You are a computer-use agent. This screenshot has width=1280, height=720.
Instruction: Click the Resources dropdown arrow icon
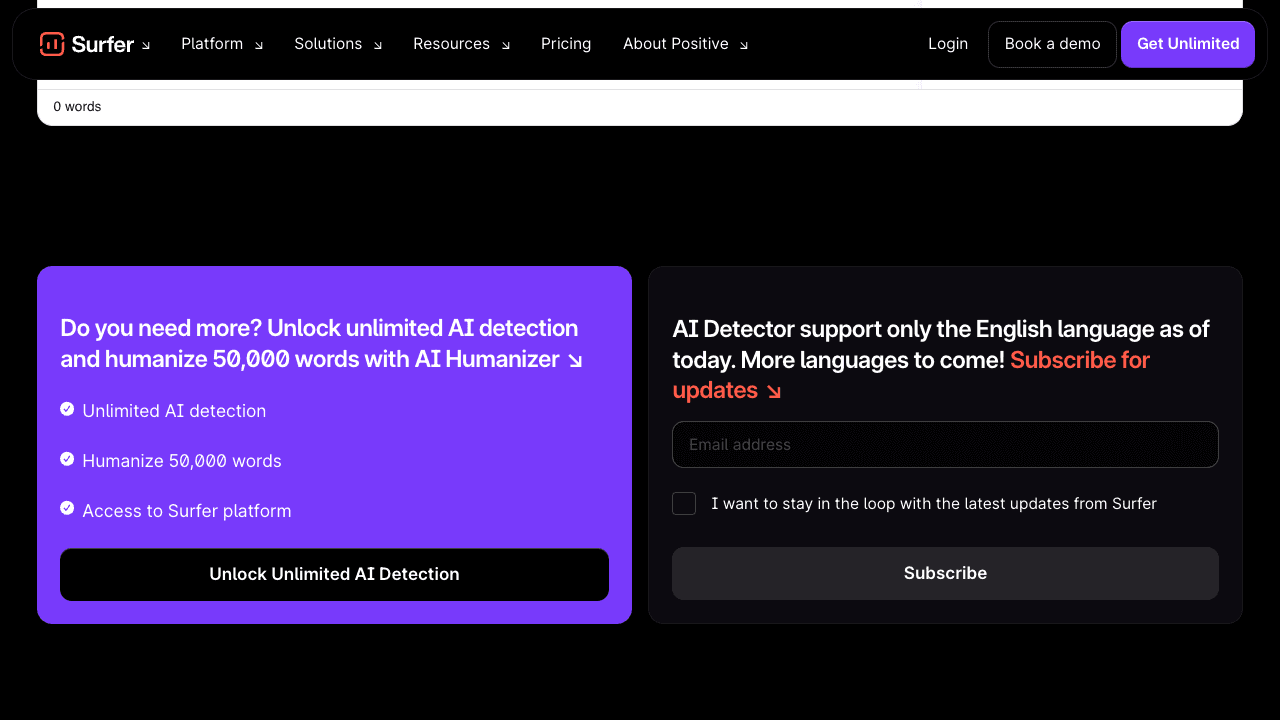click(506, 45)
